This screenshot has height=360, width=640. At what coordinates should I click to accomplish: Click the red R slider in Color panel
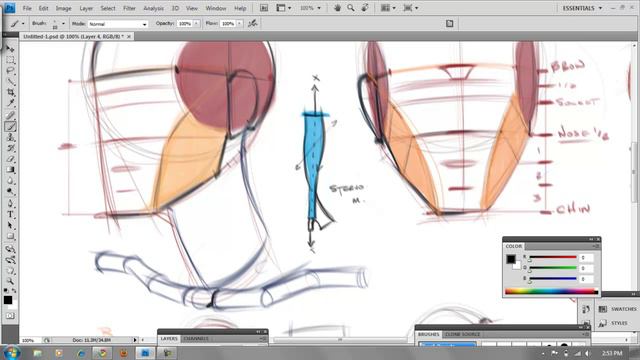pos(553,258)
